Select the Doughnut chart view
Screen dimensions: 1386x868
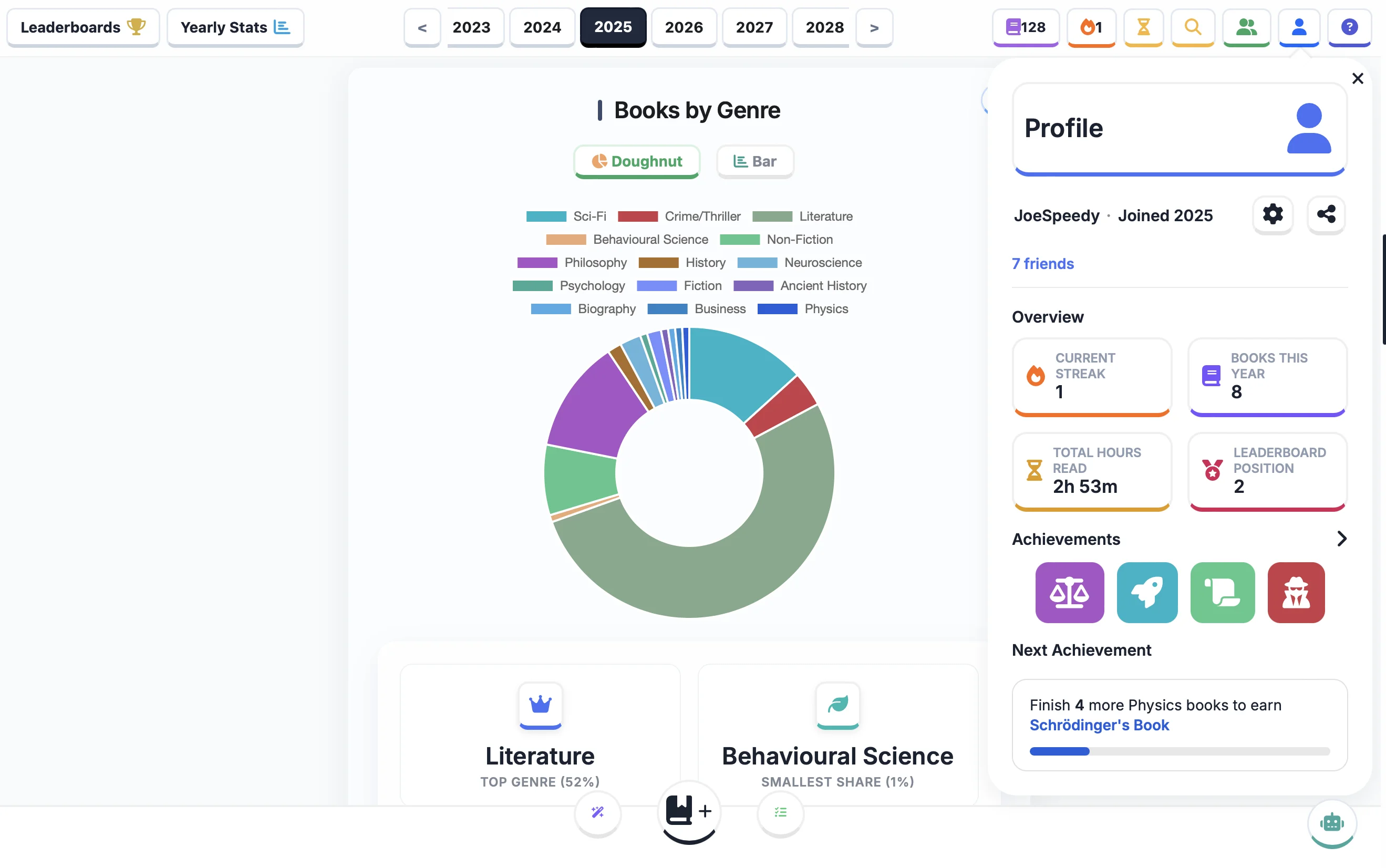[636, 161]
